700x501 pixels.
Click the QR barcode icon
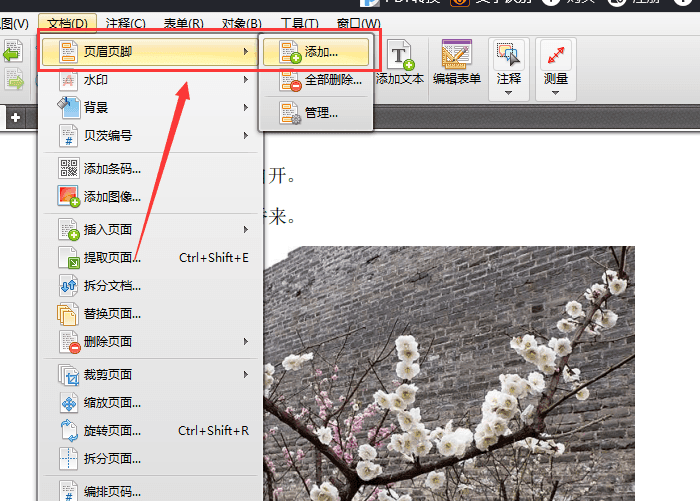click(69, 168)
